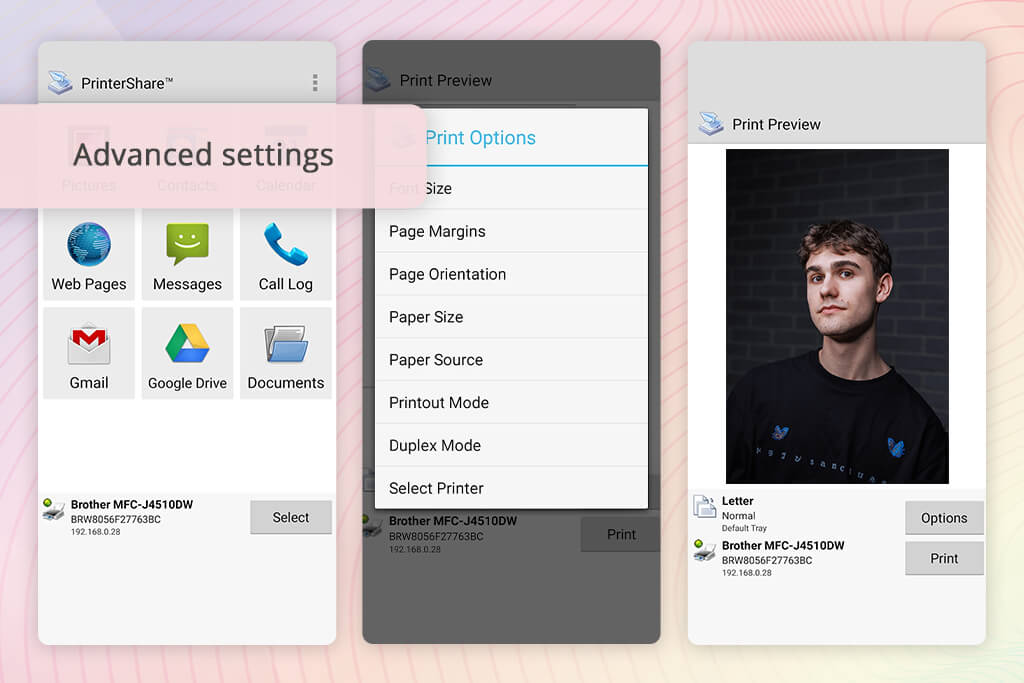Choose Page Orientation in Print Options
This screenshot has height=683, width=1024.
coord(511,274)
